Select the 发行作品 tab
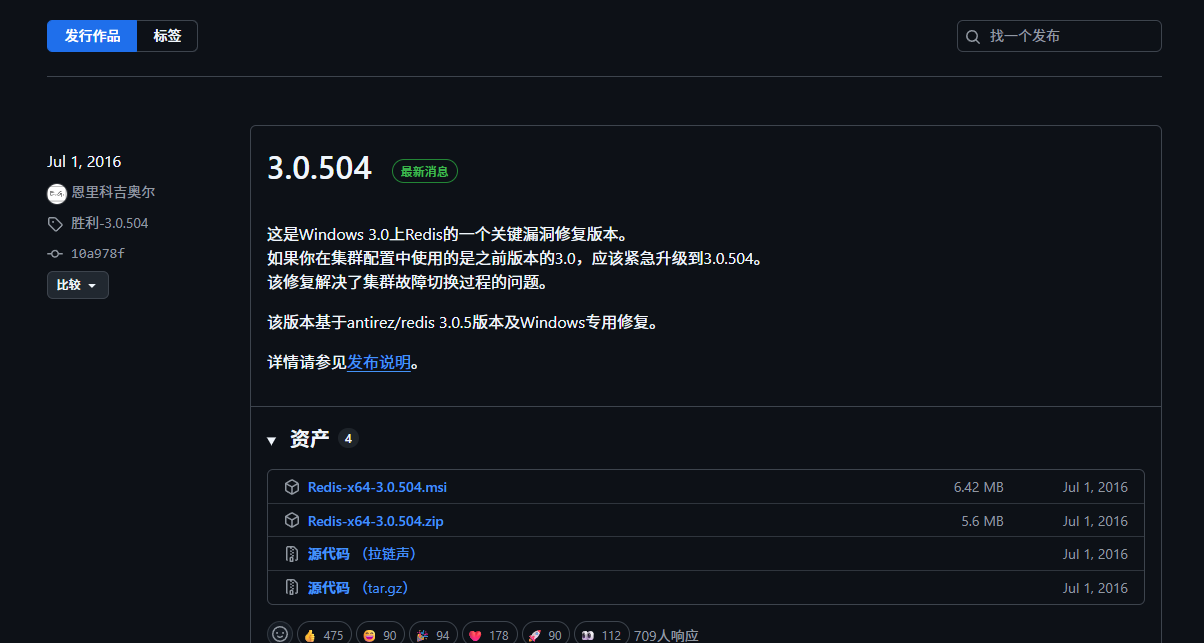 92,35
